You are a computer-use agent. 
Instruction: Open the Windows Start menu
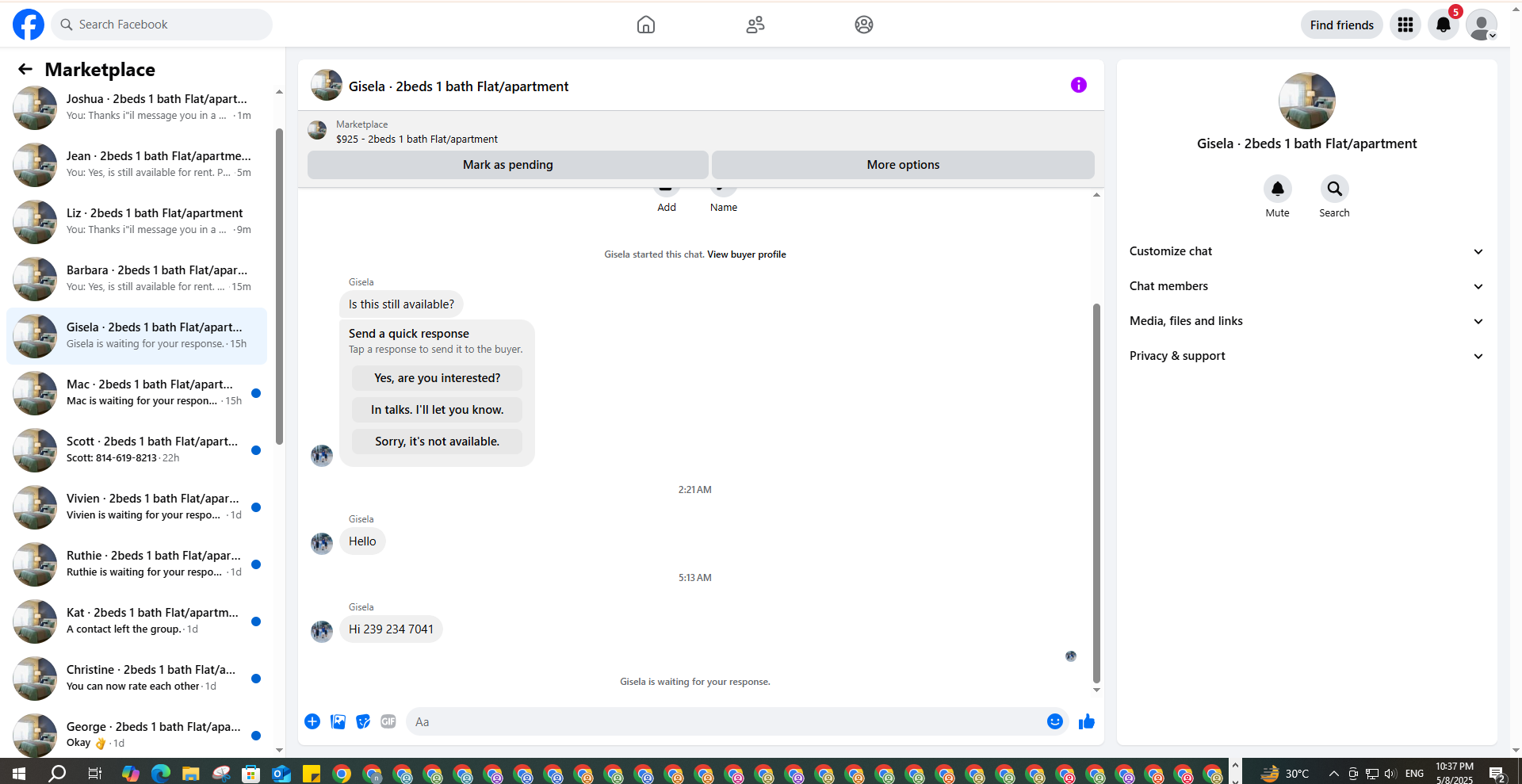click(19, 773)
